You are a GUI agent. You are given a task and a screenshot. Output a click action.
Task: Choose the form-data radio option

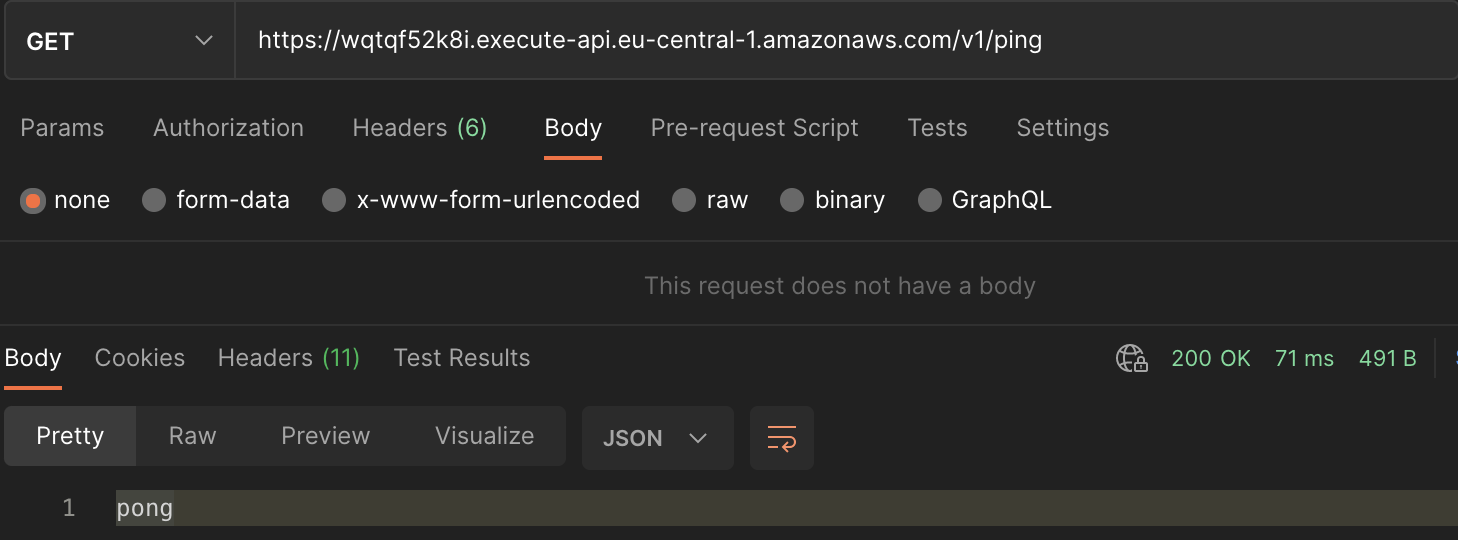pos(153,201)
